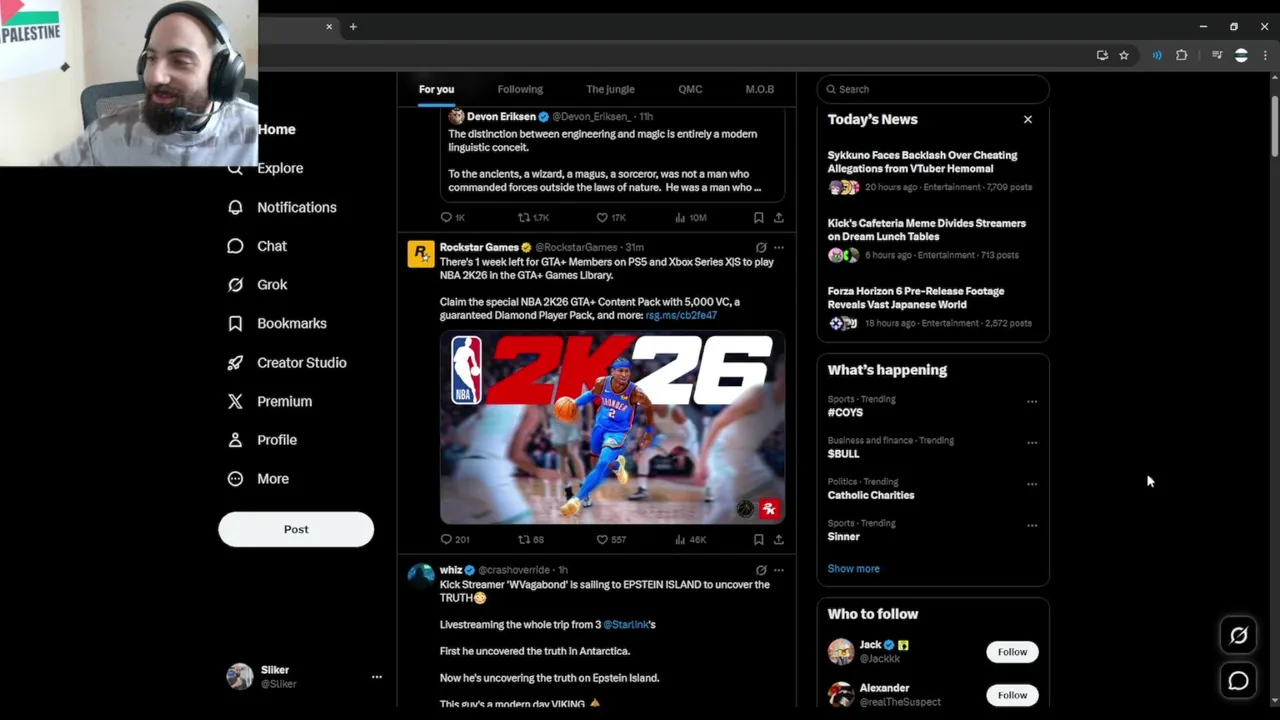Select #COYS trending topic
The height and width of the screenshot is (720, 1280).
845,412
